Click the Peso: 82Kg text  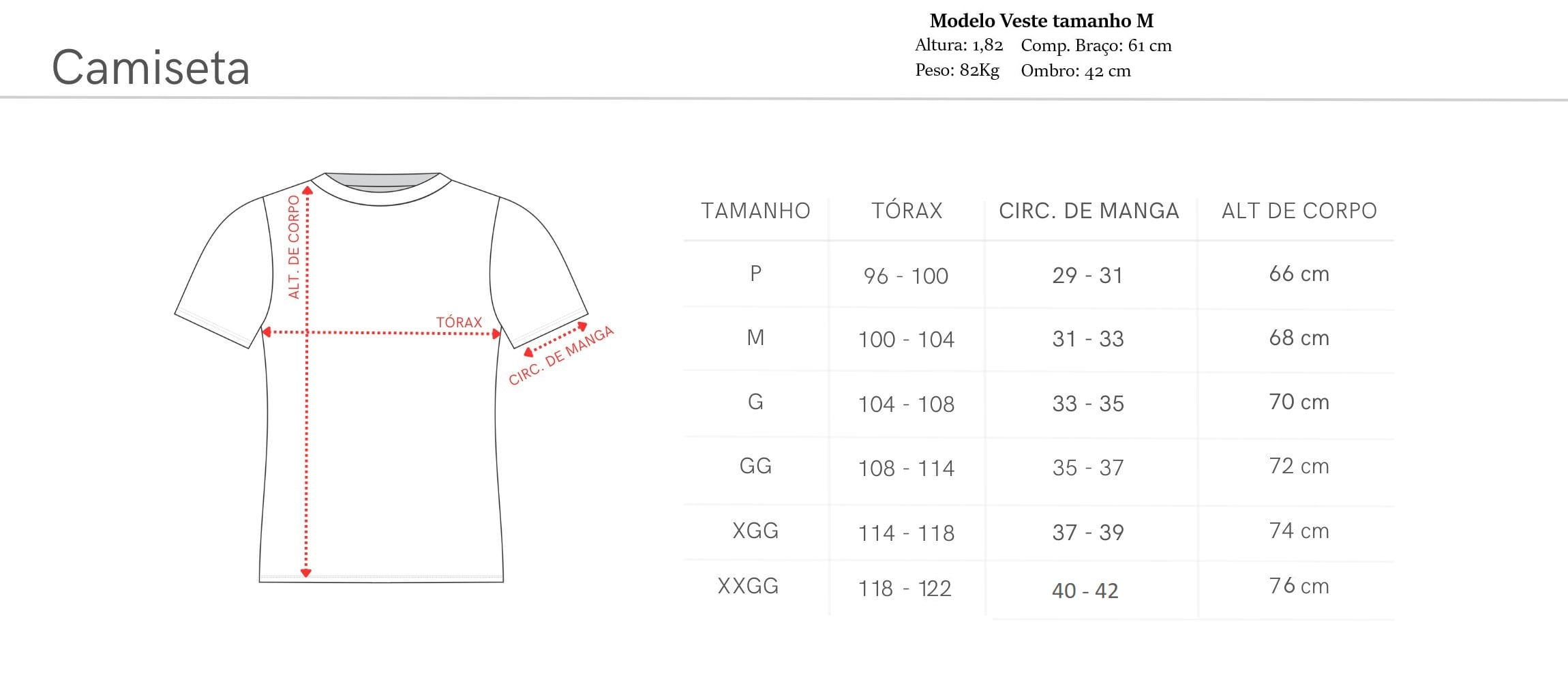click(957, 70)
